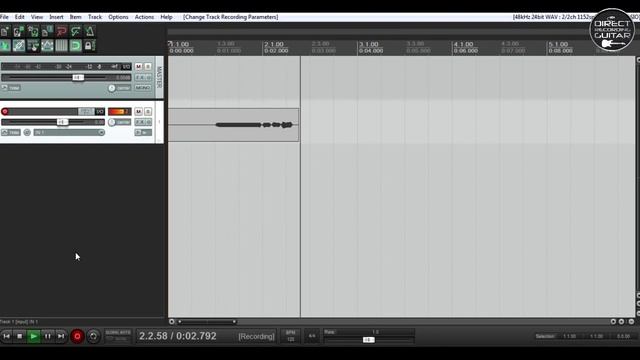Open the Help menu

tap(166, 17)
